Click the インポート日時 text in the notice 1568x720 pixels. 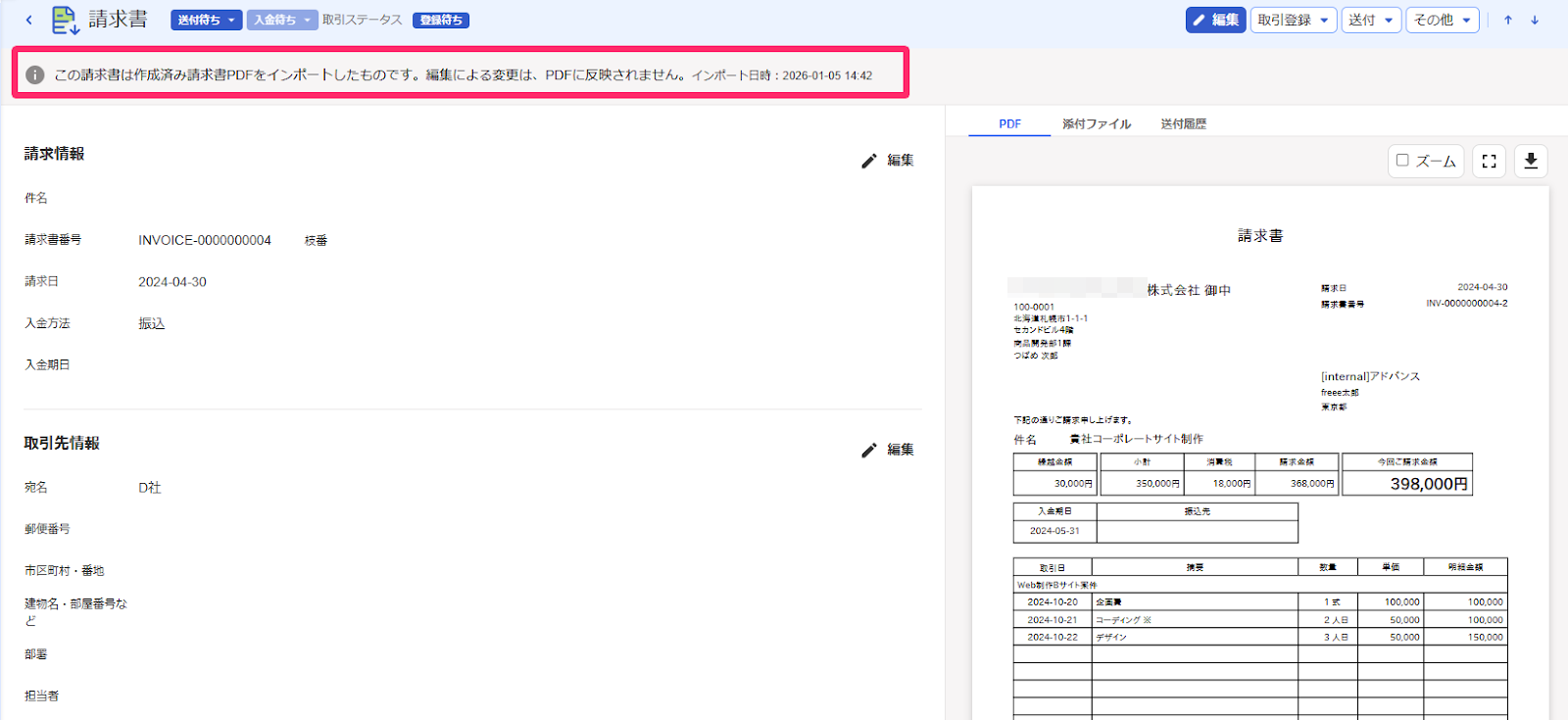(782, 75)
